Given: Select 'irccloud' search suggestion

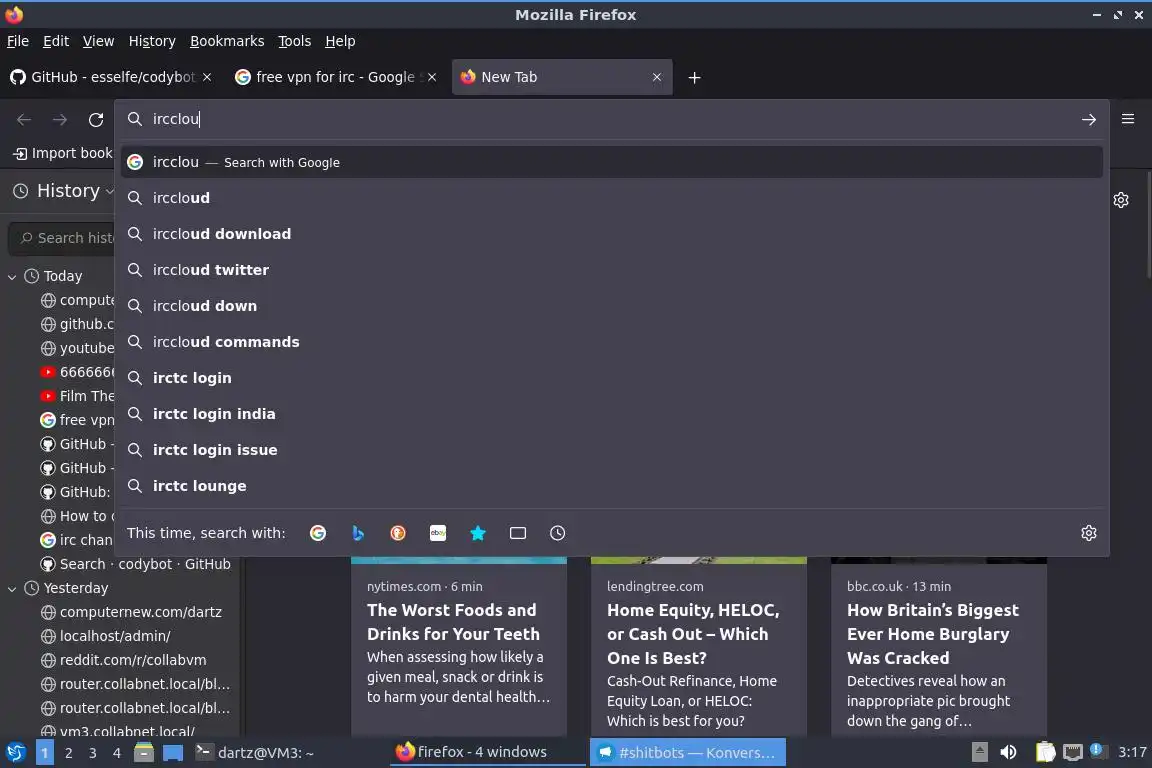Looking at the screenshot, I should pyautogui.click(x=612, y=198).
